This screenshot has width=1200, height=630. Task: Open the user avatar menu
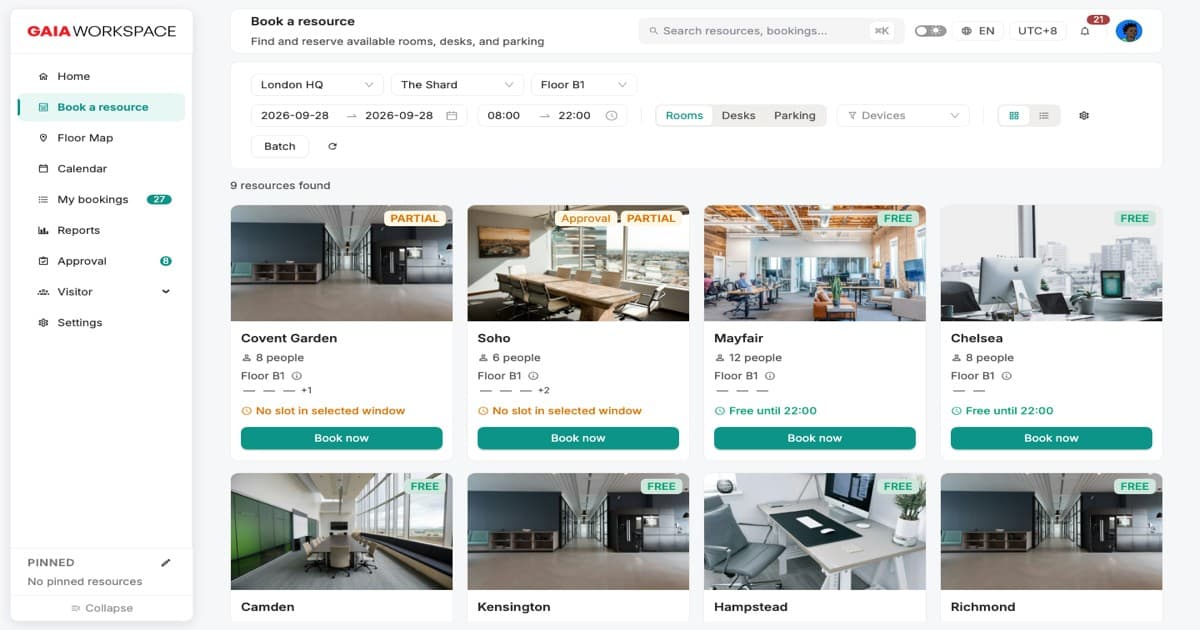[1129, 31]
